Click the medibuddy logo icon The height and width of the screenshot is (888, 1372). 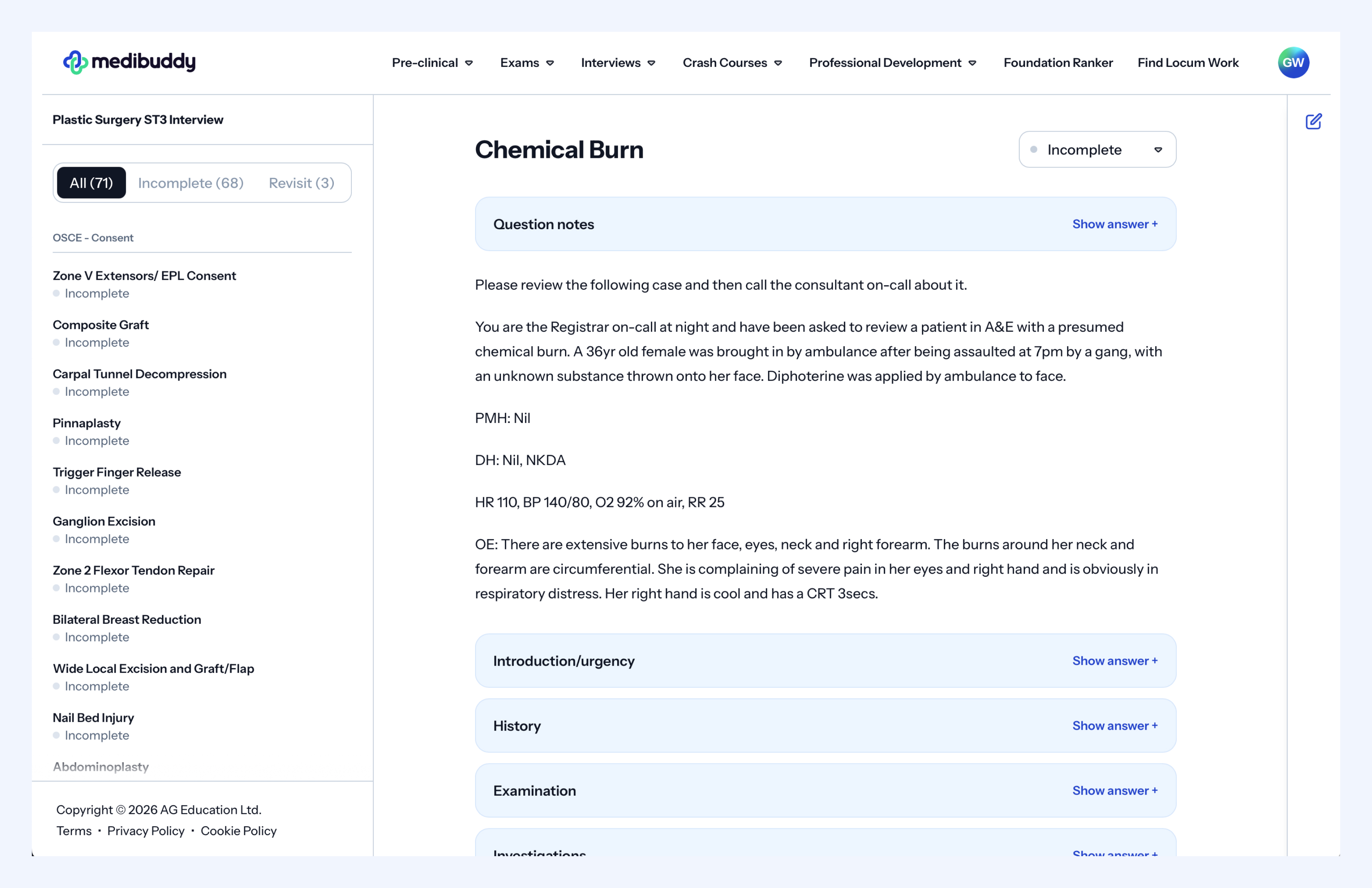coord(76,62)
